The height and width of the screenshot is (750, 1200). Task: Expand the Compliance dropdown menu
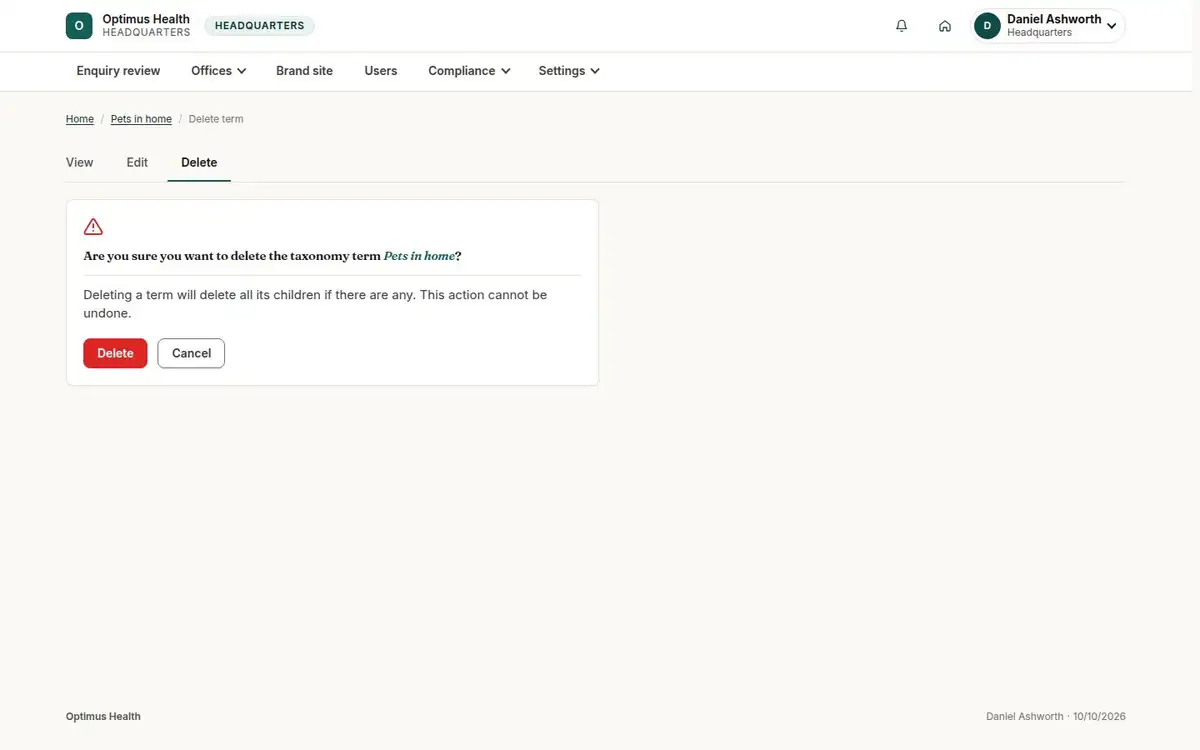[469, 71]
